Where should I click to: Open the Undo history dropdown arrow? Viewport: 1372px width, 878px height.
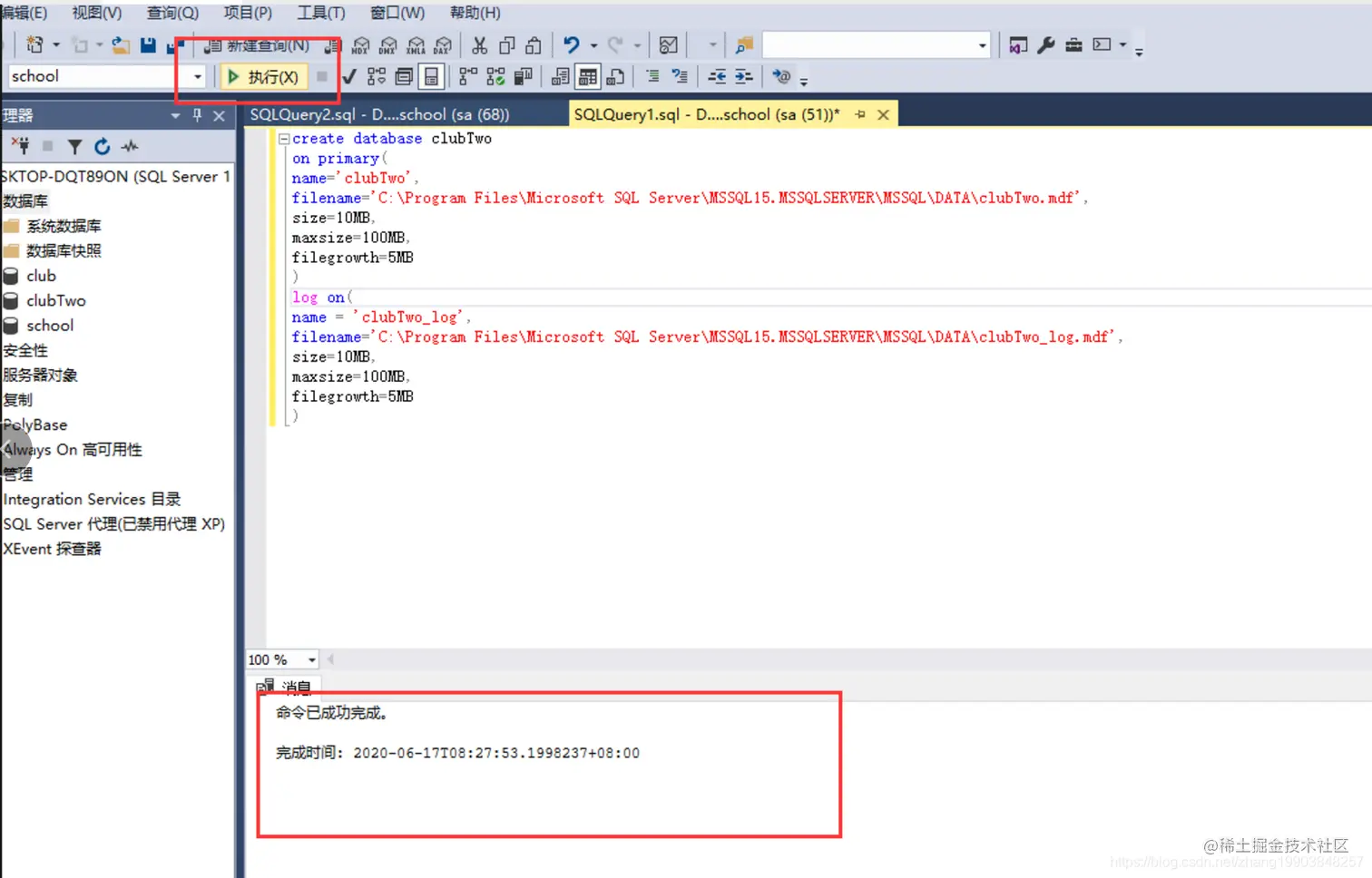[593, 45]
